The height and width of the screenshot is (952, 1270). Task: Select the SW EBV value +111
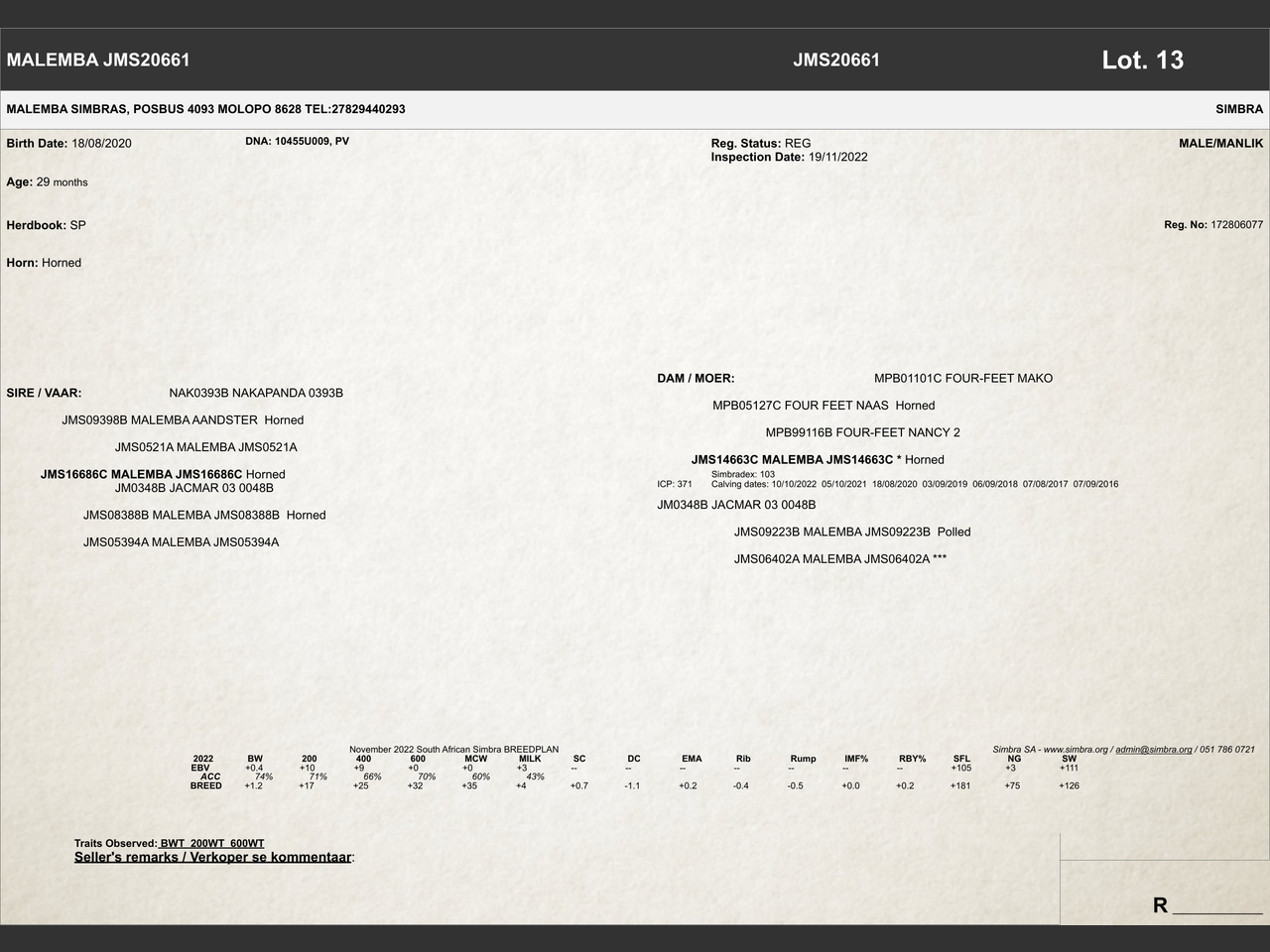point(1069,768)
